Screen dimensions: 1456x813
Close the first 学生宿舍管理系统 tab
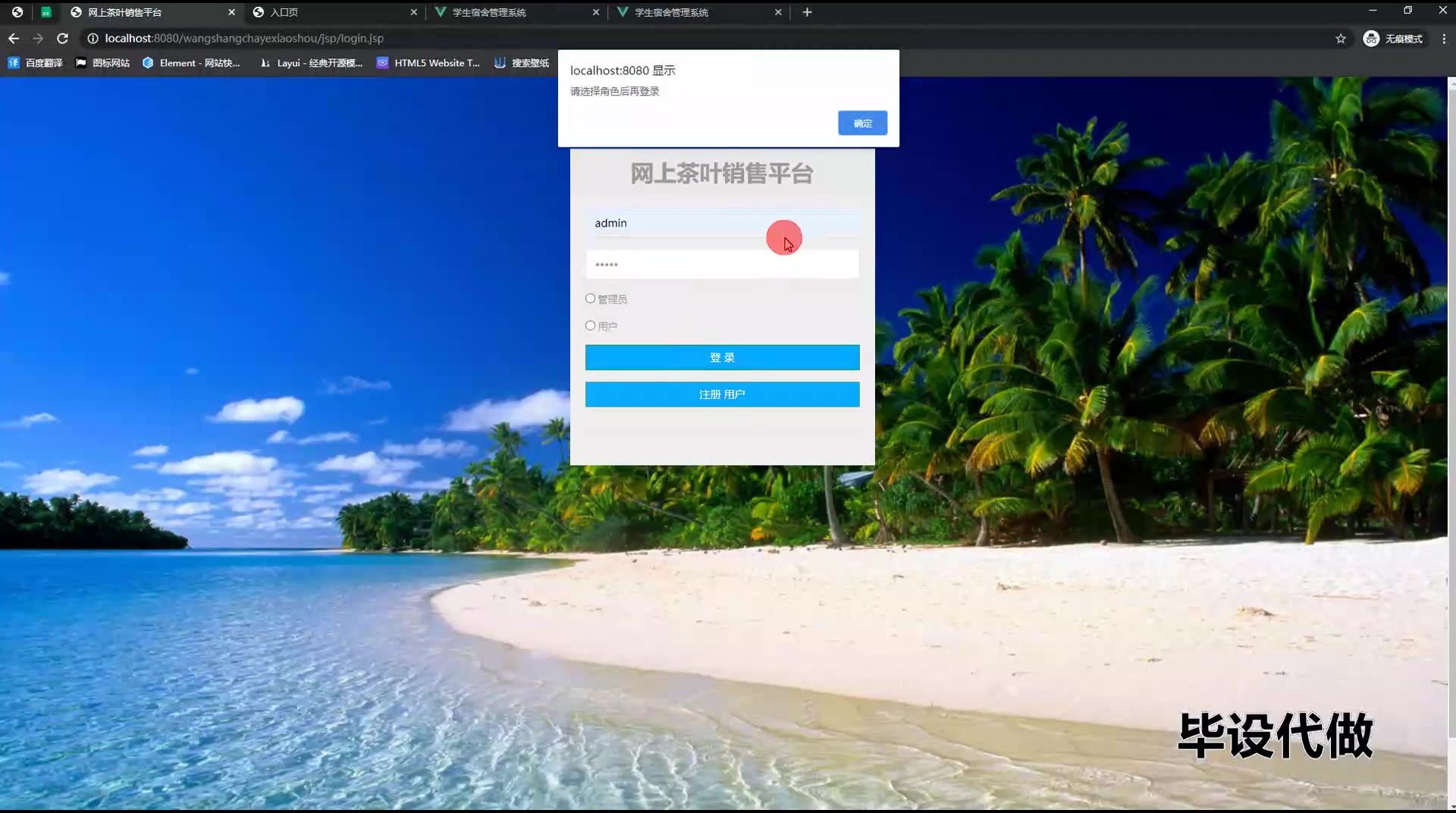coord(596,12)
